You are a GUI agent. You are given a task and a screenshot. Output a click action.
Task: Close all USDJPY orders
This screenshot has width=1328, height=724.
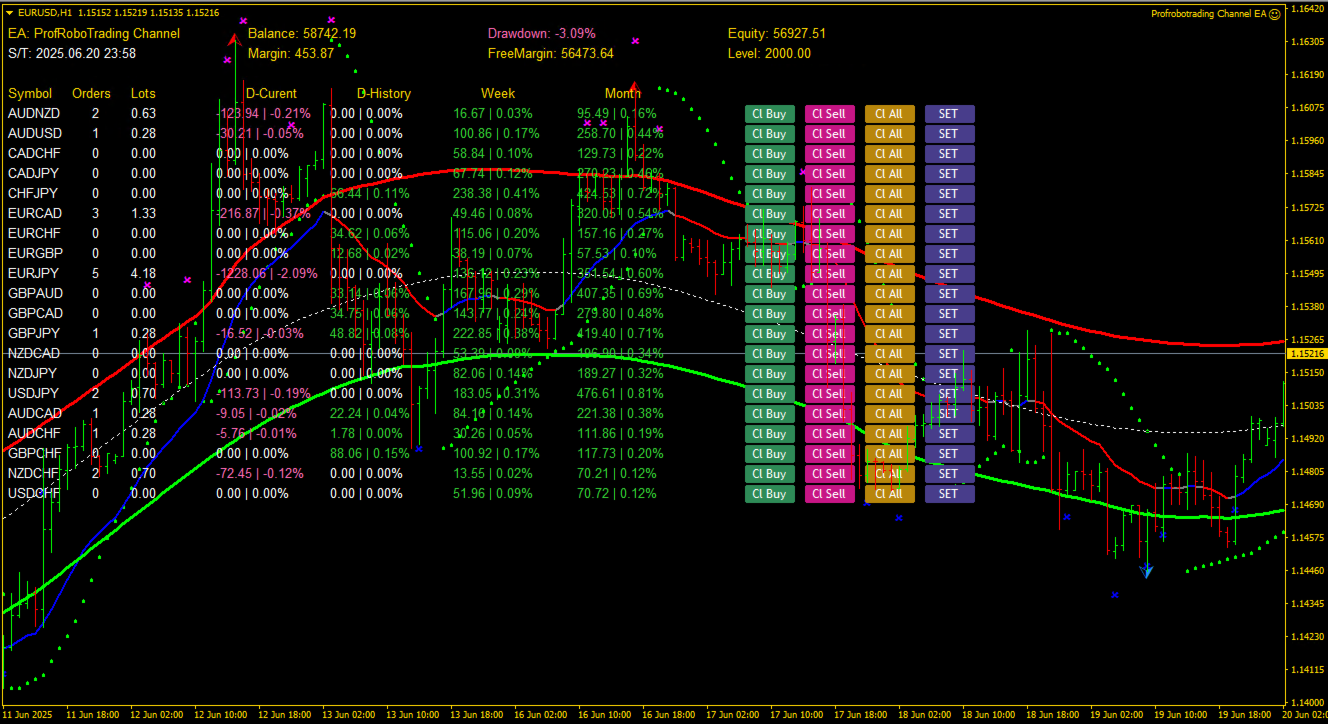pyautogui.click(x=889, y=394)
